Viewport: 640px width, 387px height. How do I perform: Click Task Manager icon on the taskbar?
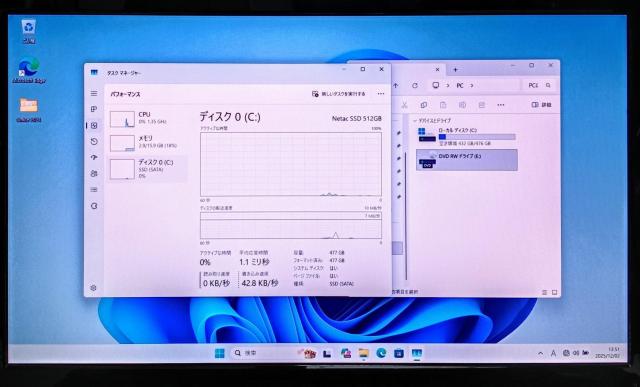pyautogui.click(x=416, y=353)
